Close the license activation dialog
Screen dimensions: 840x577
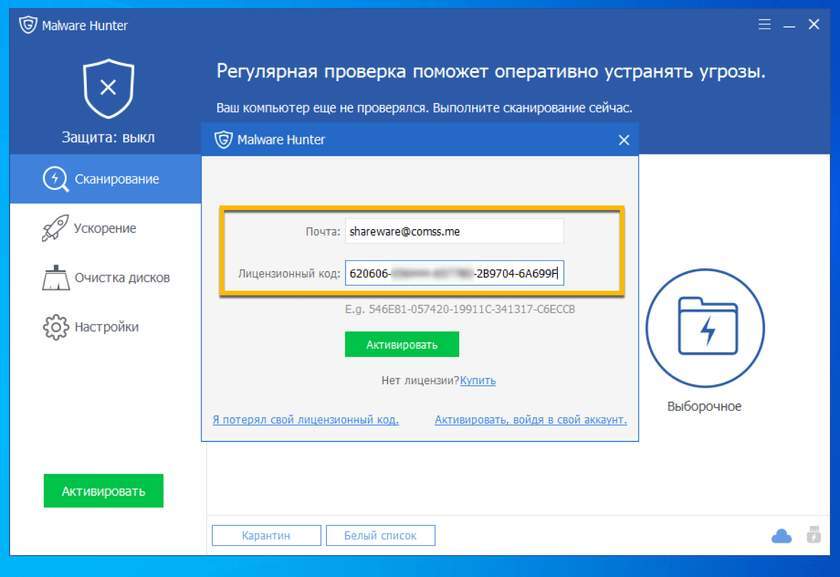[x=624, y=140]
